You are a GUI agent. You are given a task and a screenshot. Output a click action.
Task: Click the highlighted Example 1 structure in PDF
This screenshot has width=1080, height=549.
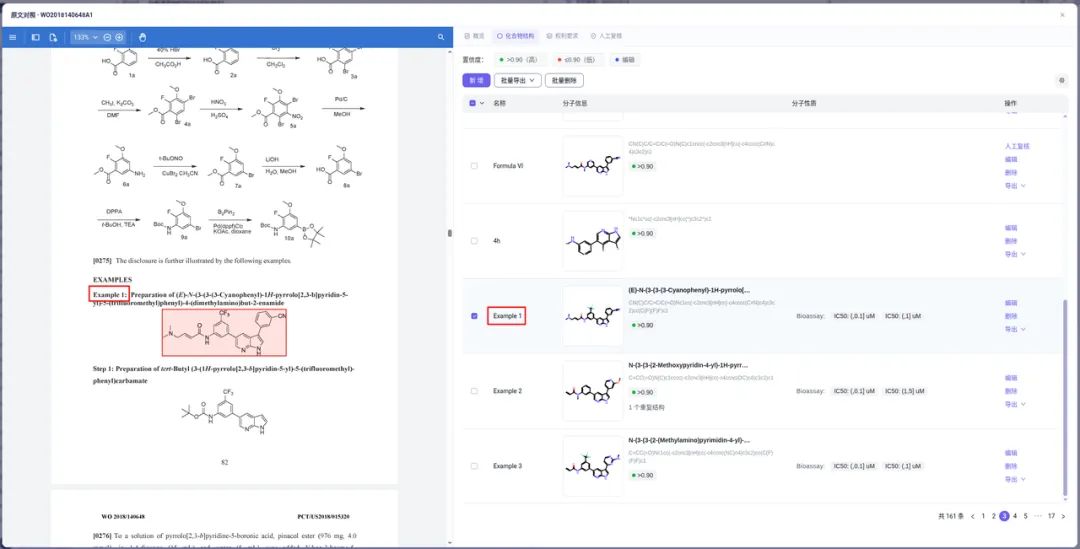[x=224, y=332]
